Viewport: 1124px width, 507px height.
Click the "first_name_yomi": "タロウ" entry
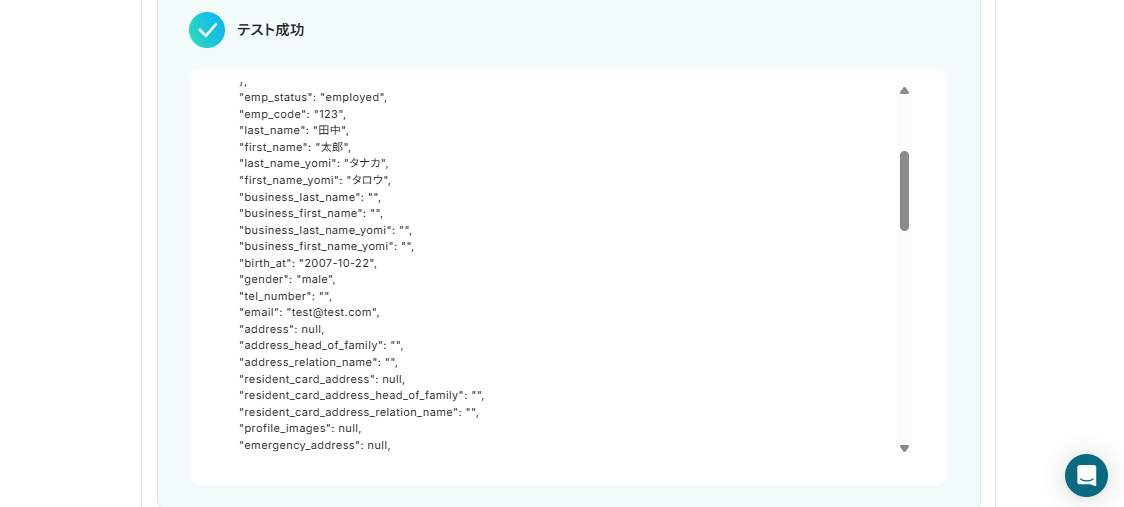(x=315, y=180)
